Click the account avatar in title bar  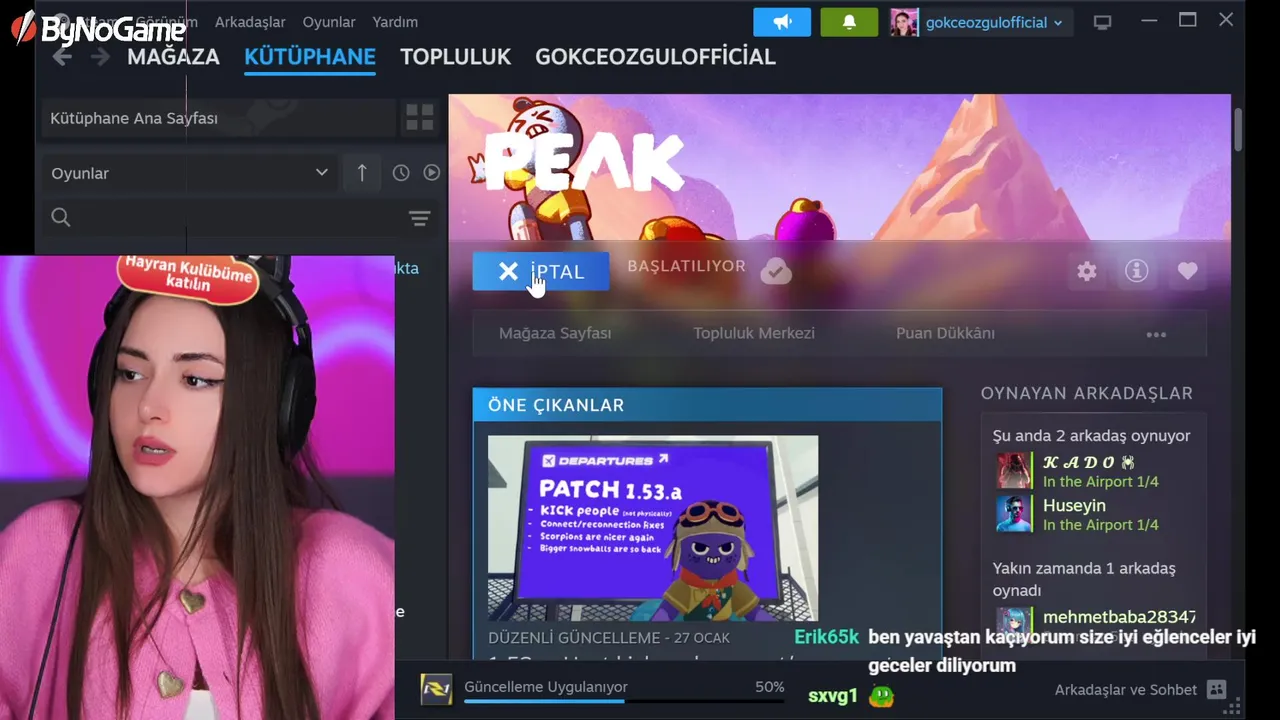point(904,22)
